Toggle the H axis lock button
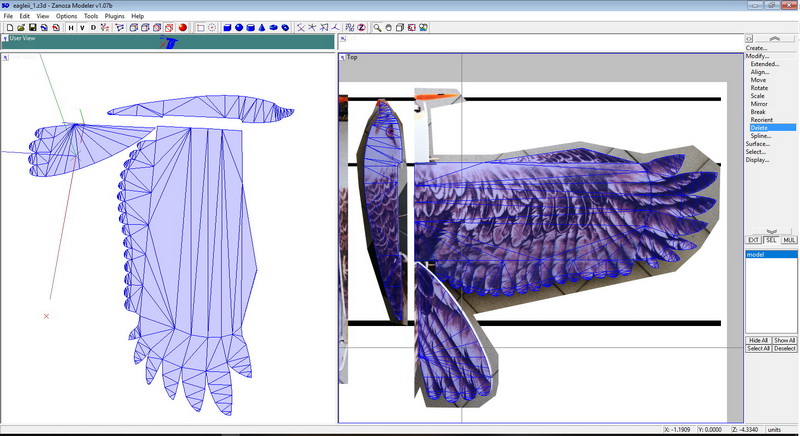Image resolution: width=800 pixels, height=436 pixels. click(x=70, y=28)
